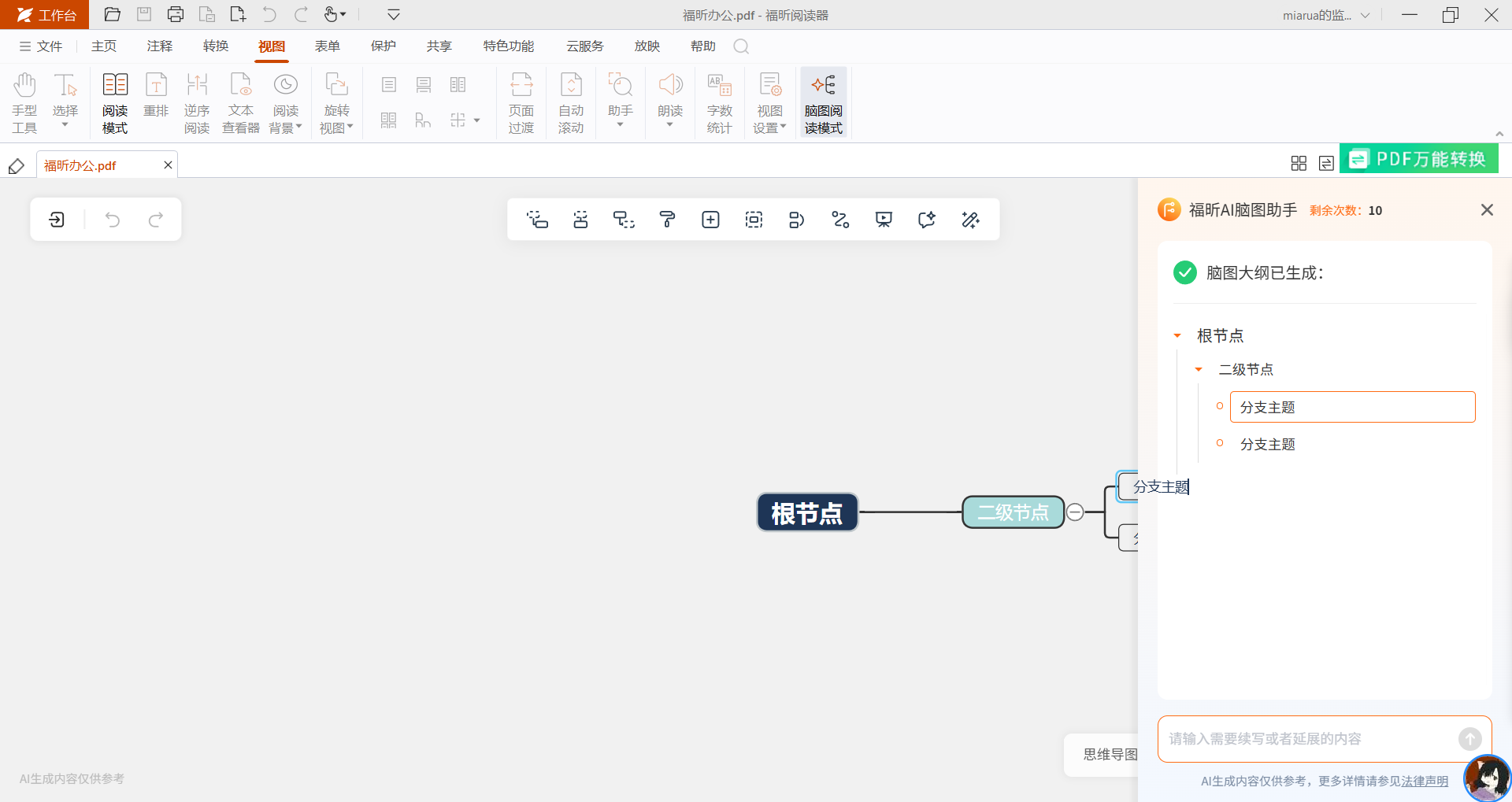Screen dimensions: 1512x802
Task: Open the 法律声明 link
Action: (1425, 782)
